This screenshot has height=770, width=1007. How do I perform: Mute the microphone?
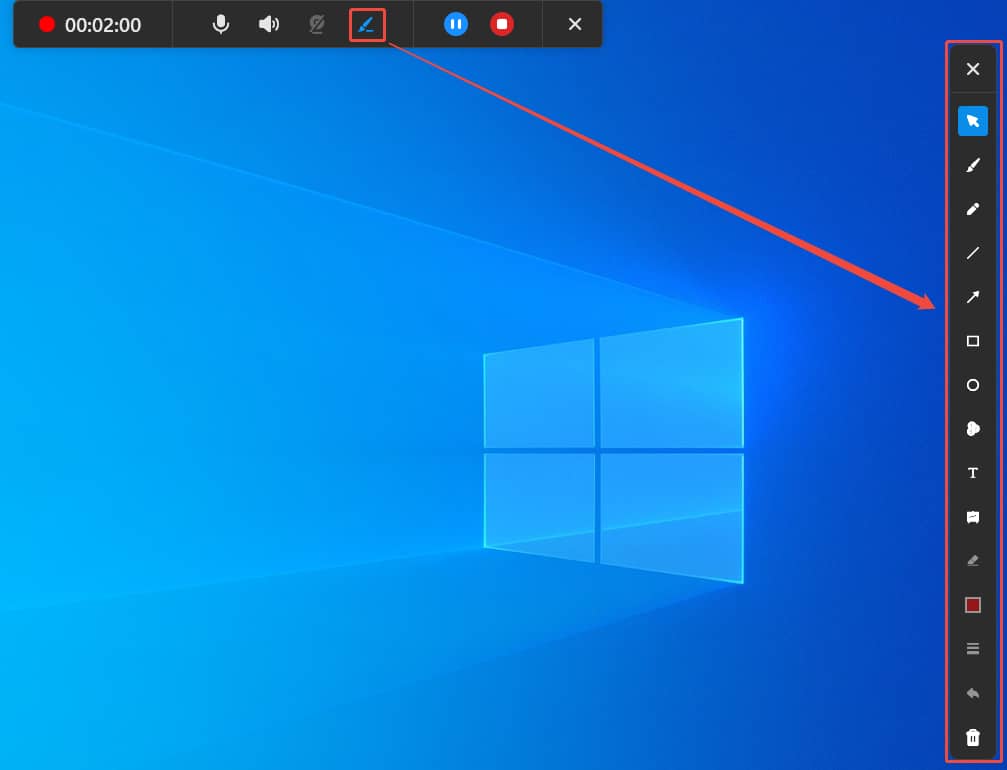tap(220, 24)
